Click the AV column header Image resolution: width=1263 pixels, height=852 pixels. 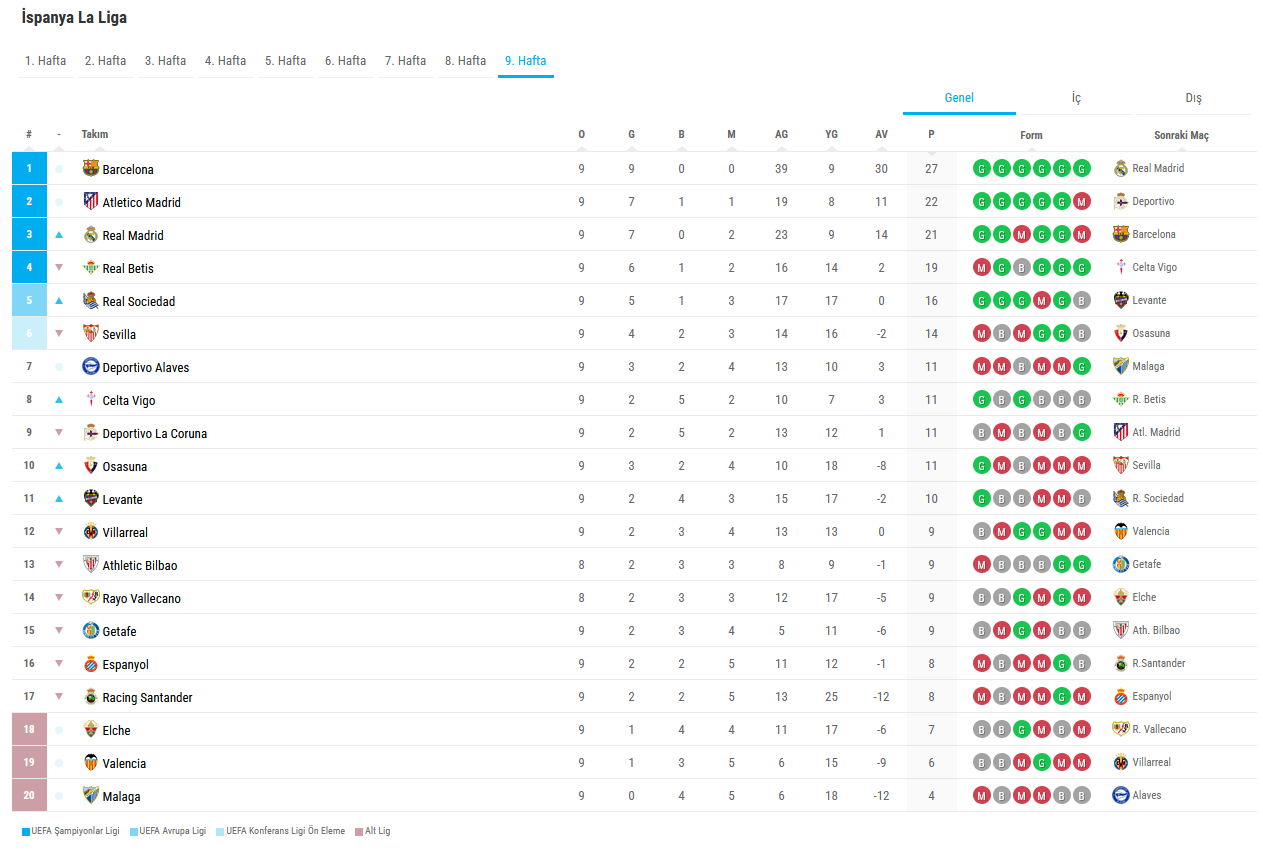[881, 135]
